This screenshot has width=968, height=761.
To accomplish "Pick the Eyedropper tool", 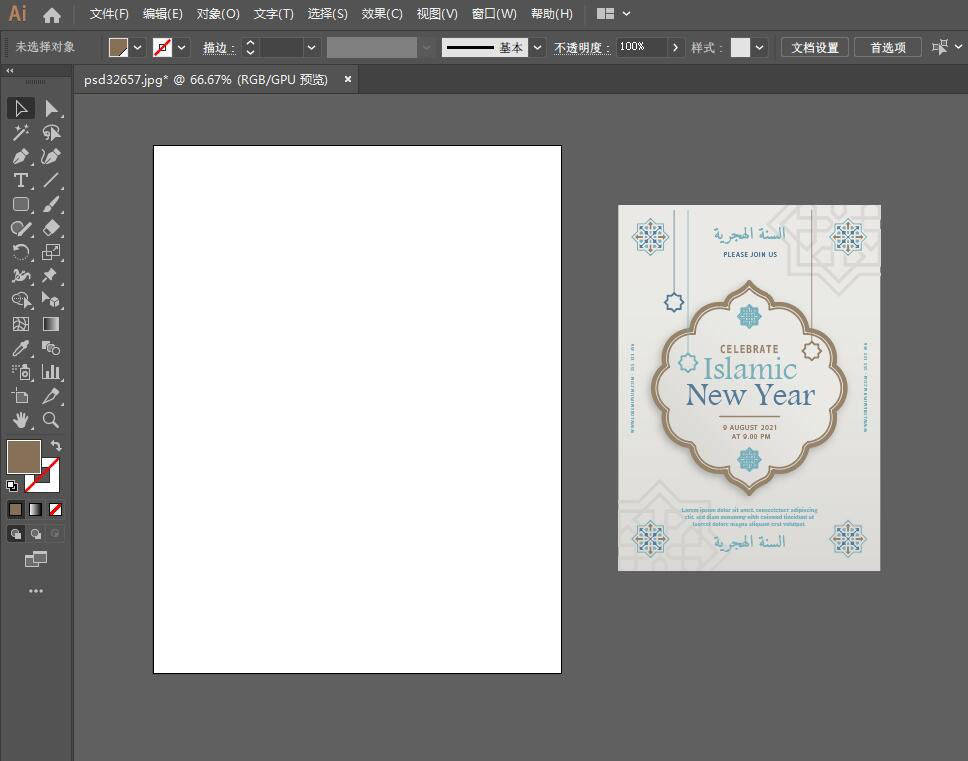I will point(20,348).
